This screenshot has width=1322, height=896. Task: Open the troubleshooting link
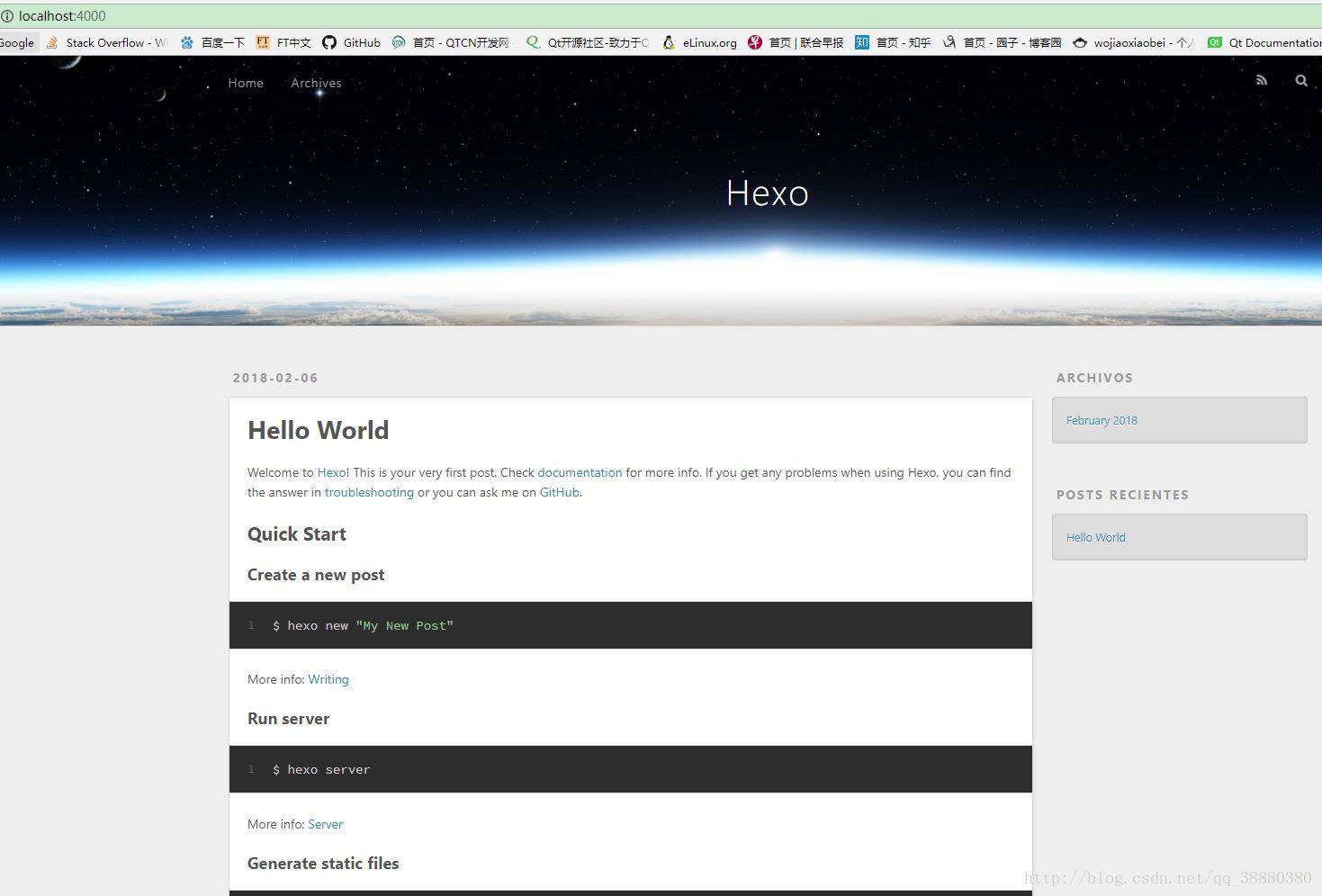coord(369,492)
